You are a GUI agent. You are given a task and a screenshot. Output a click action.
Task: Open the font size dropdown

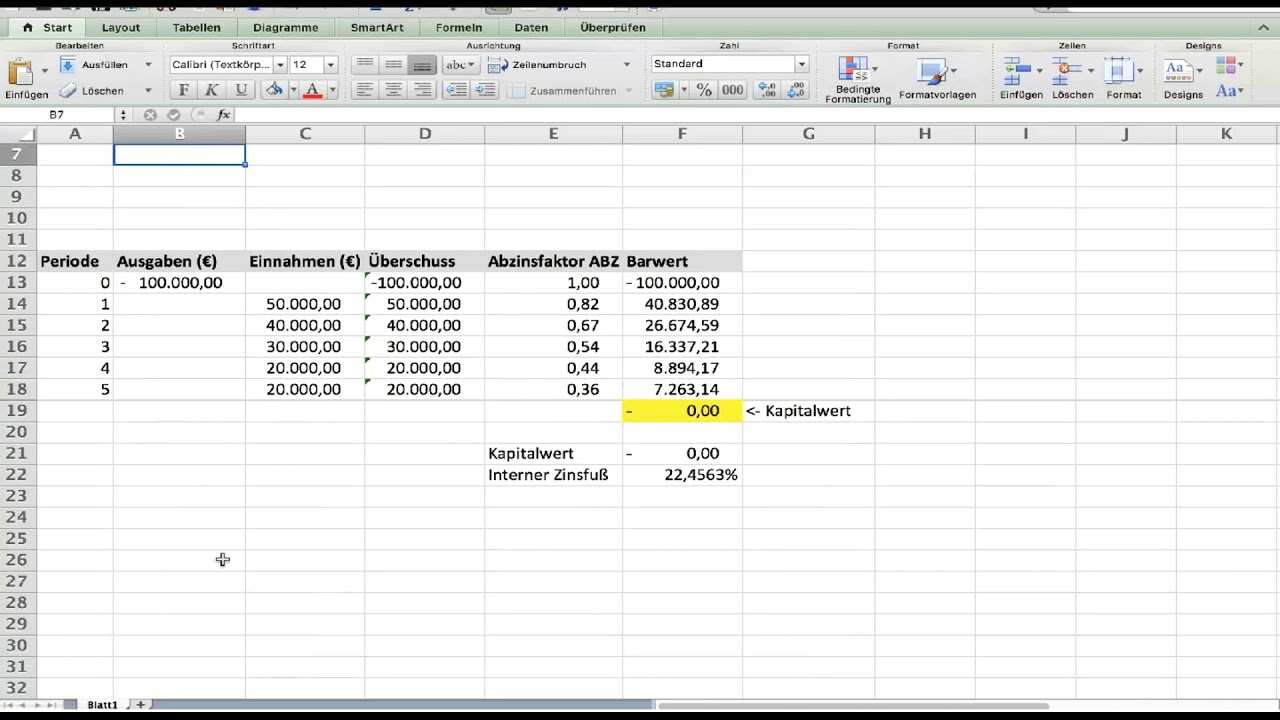(x=331, y=64)
